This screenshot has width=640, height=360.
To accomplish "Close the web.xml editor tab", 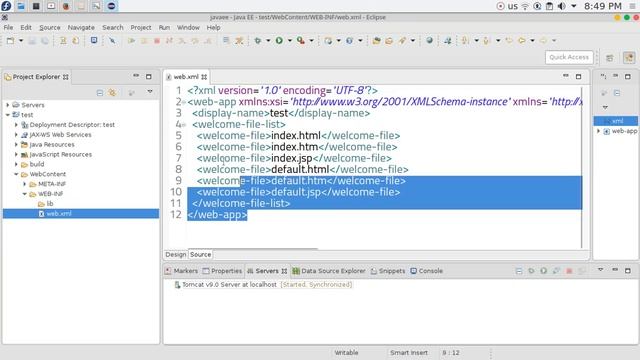I will 204,77.
